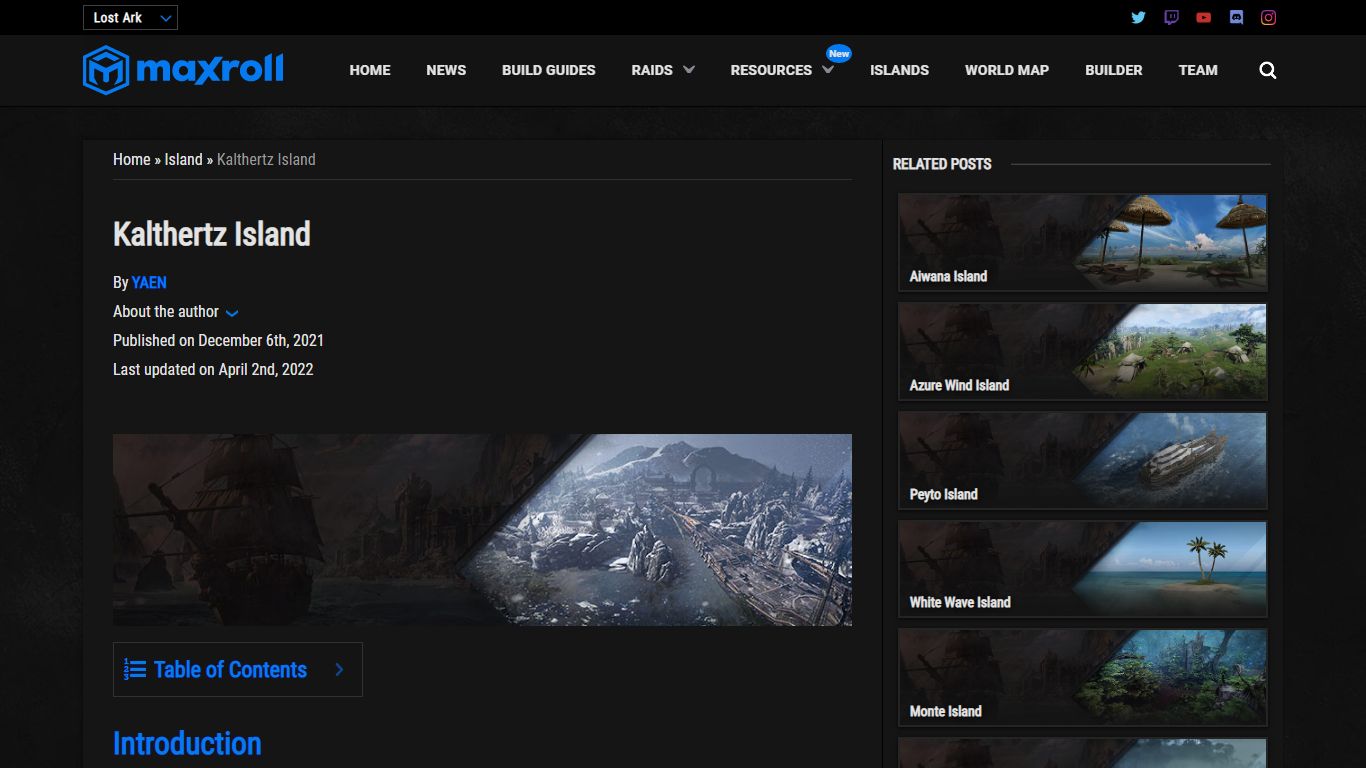This screenshot has width=1366, height=768.
Task: Go to the Home nav item
Action: [370, 70]
